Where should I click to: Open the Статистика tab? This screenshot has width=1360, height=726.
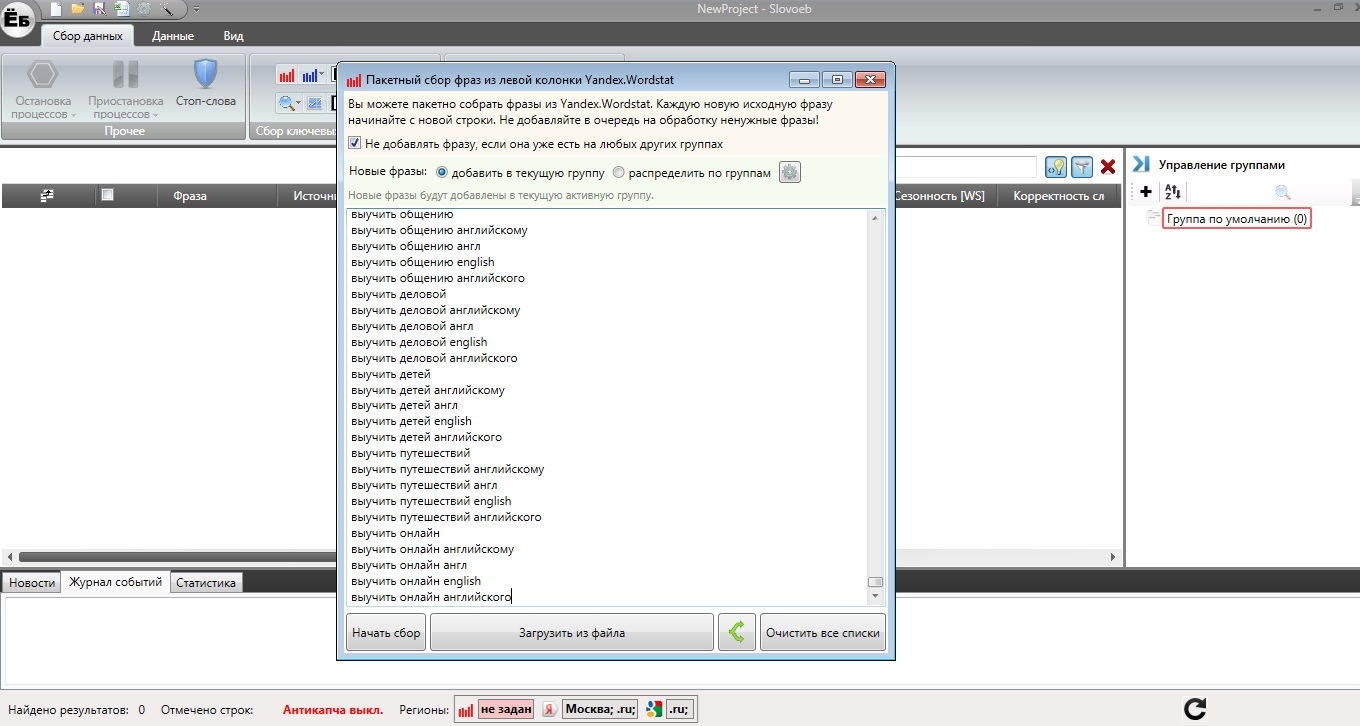[x=206, y=583]
